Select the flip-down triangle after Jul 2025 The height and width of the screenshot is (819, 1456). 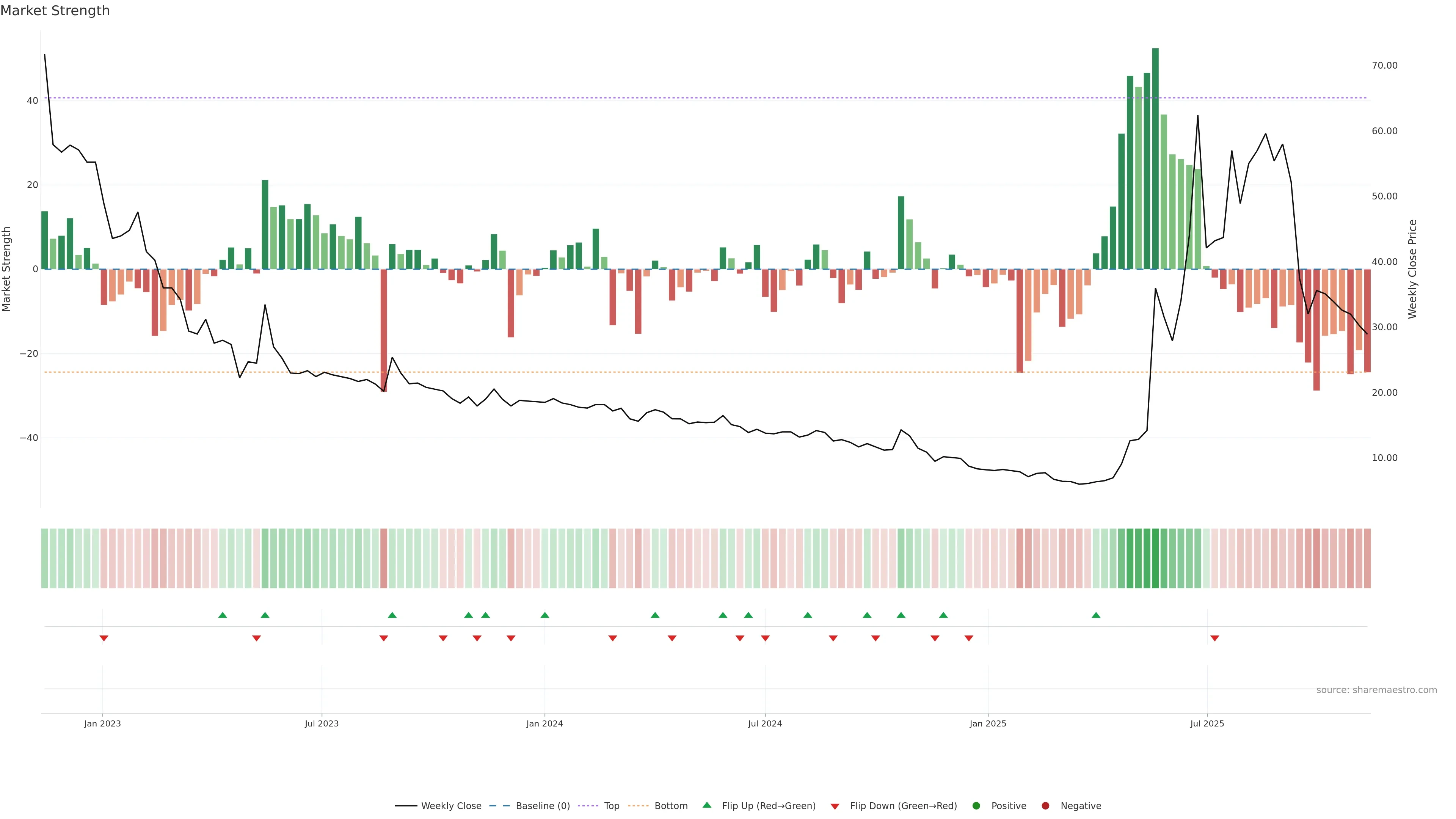pos(1214,638)
